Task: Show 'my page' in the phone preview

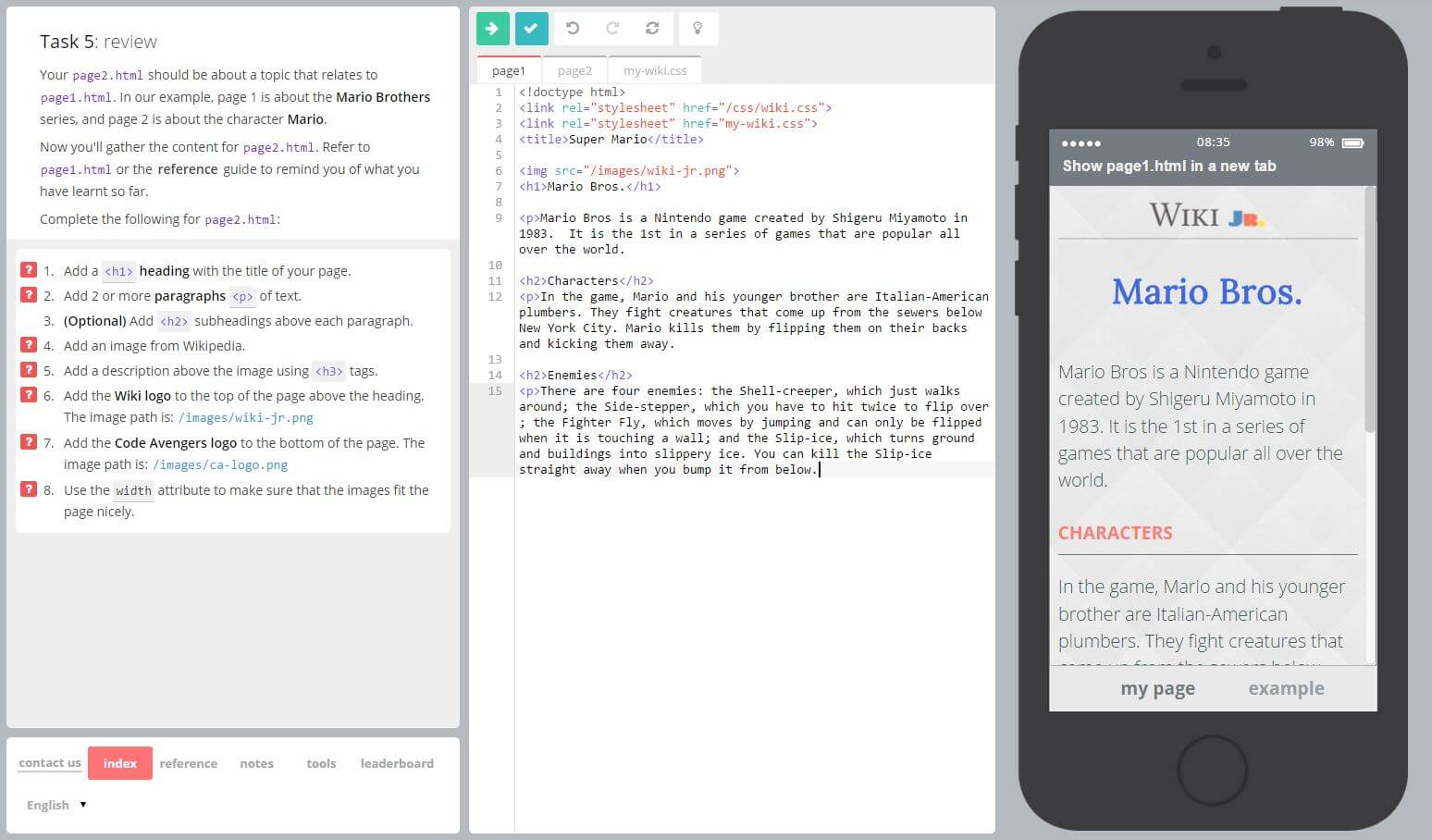Action: [x=1157, y=688]
